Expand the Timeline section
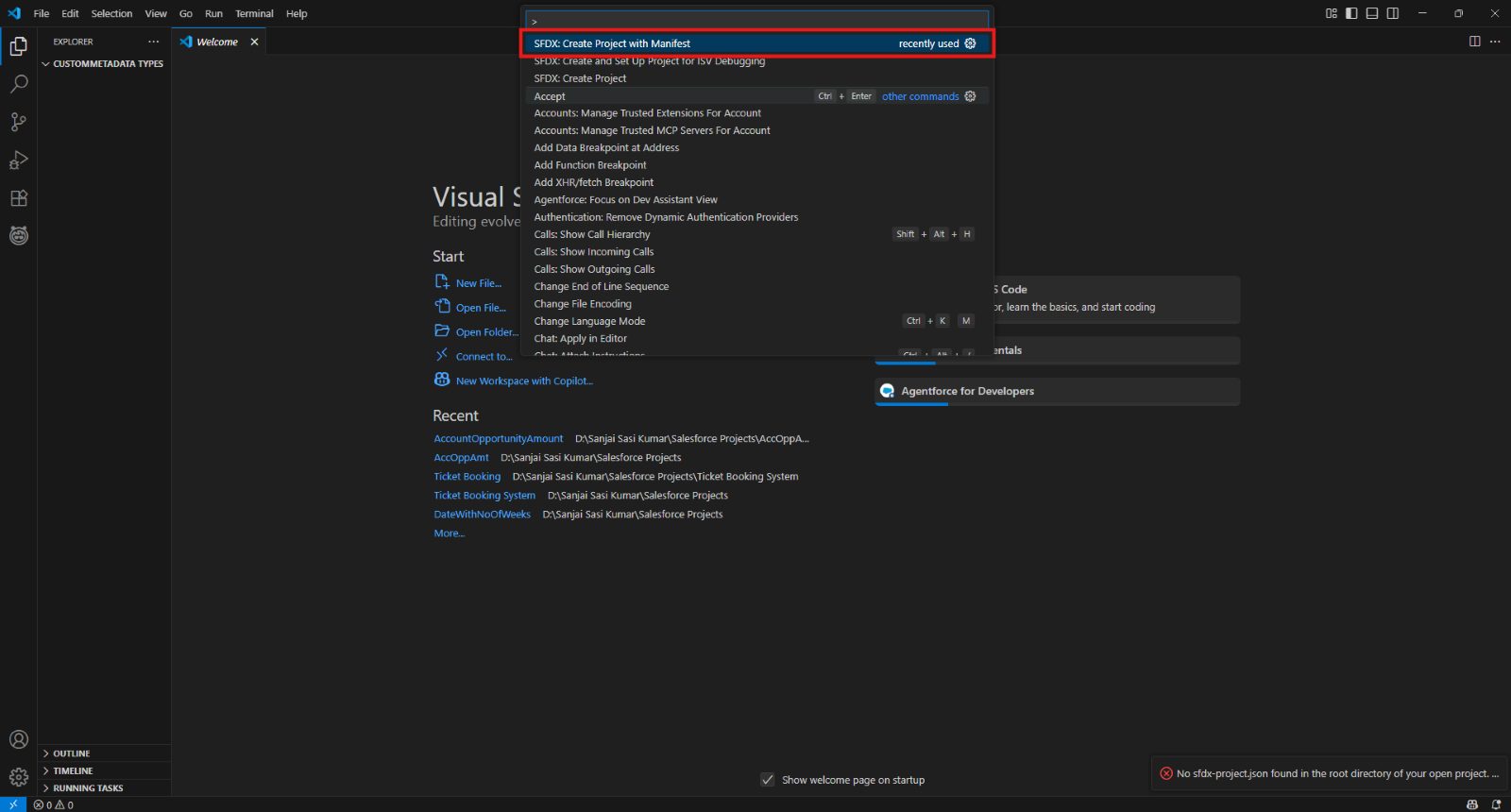Screen dimensions: 1511x812 73,770
